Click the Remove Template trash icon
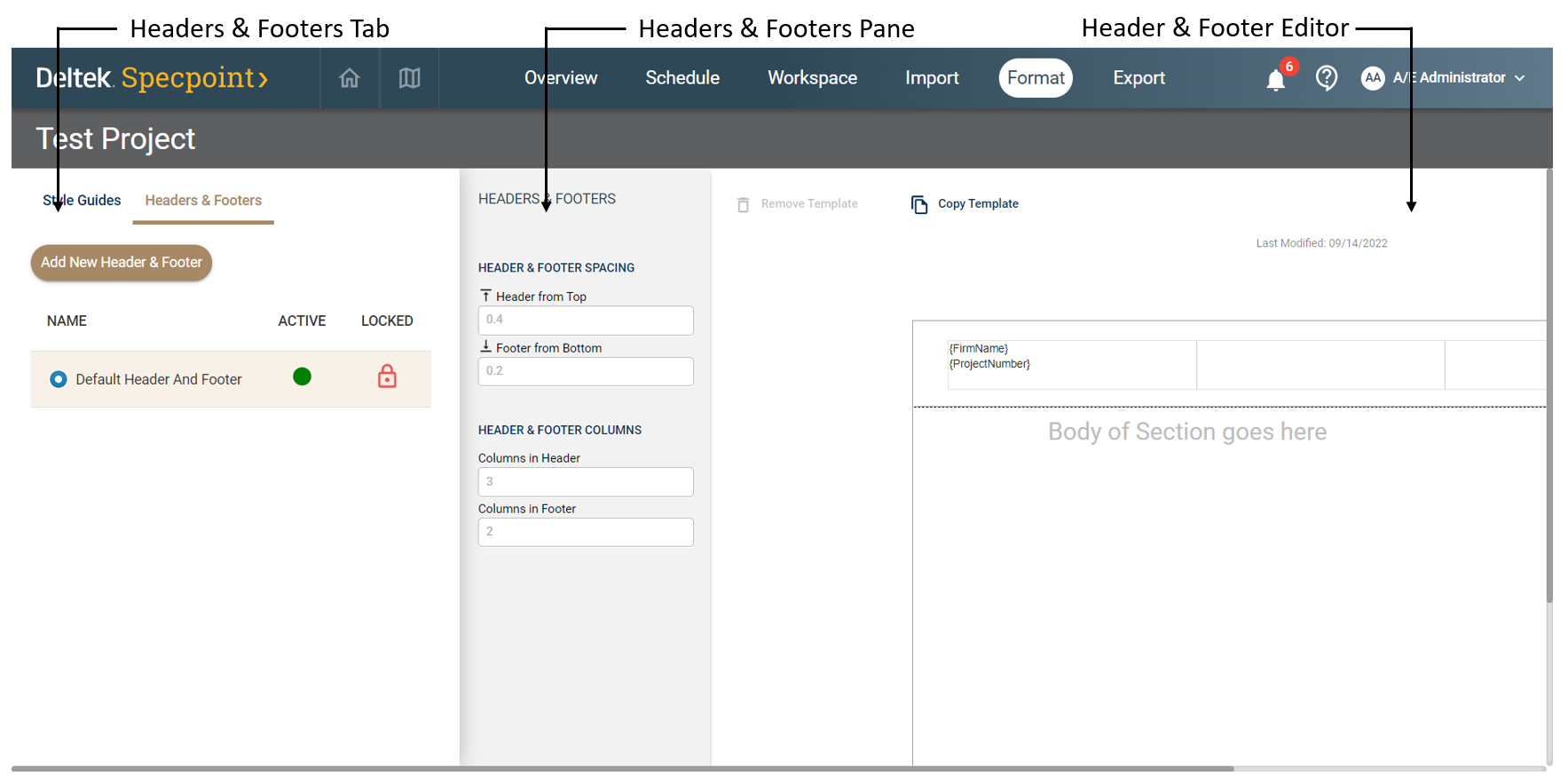This screenshot has height=784, width=1568. (x=744, y=204)
